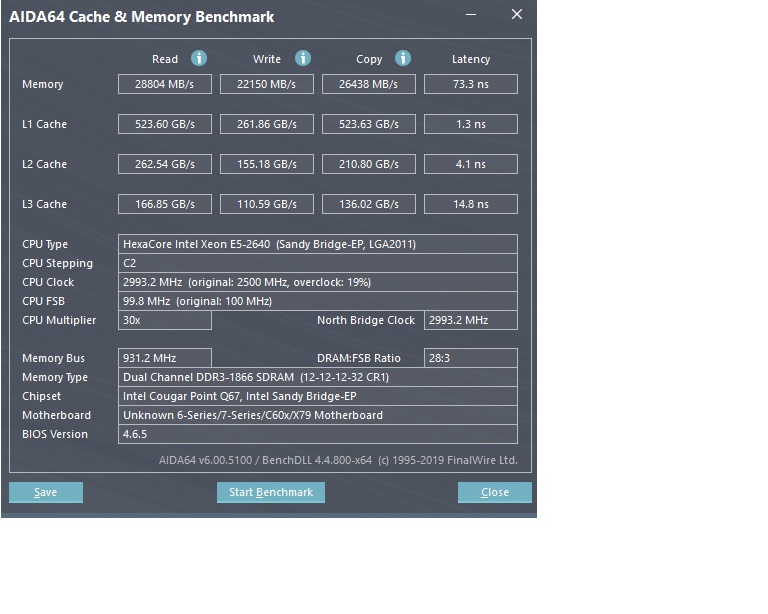Click L2 Cache Write value 155.18 GB/s
The image size is (768, 614).
(x=266, y=164)
